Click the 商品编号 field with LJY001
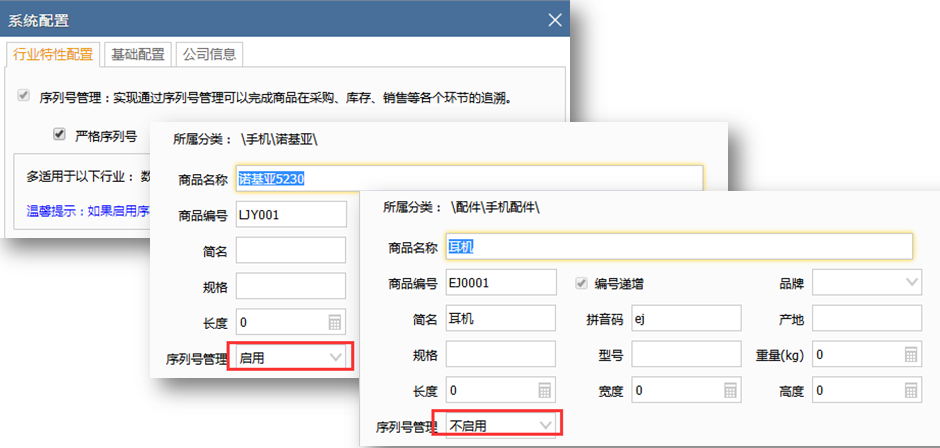Screen dimensions: 940x448 291,214
